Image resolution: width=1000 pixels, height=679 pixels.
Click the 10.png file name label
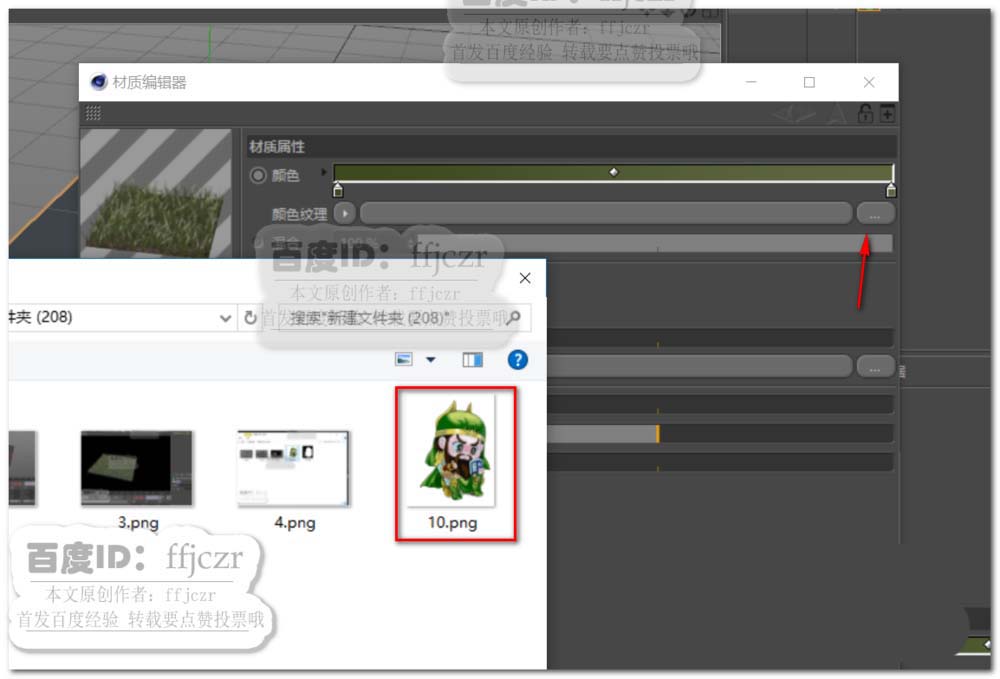452,523
